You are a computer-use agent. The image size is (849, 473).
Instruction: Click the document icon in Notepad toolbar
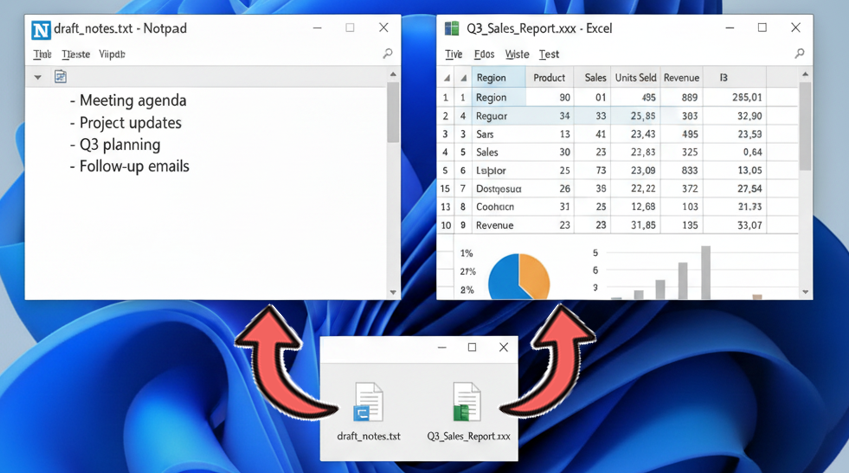point(60,77)
